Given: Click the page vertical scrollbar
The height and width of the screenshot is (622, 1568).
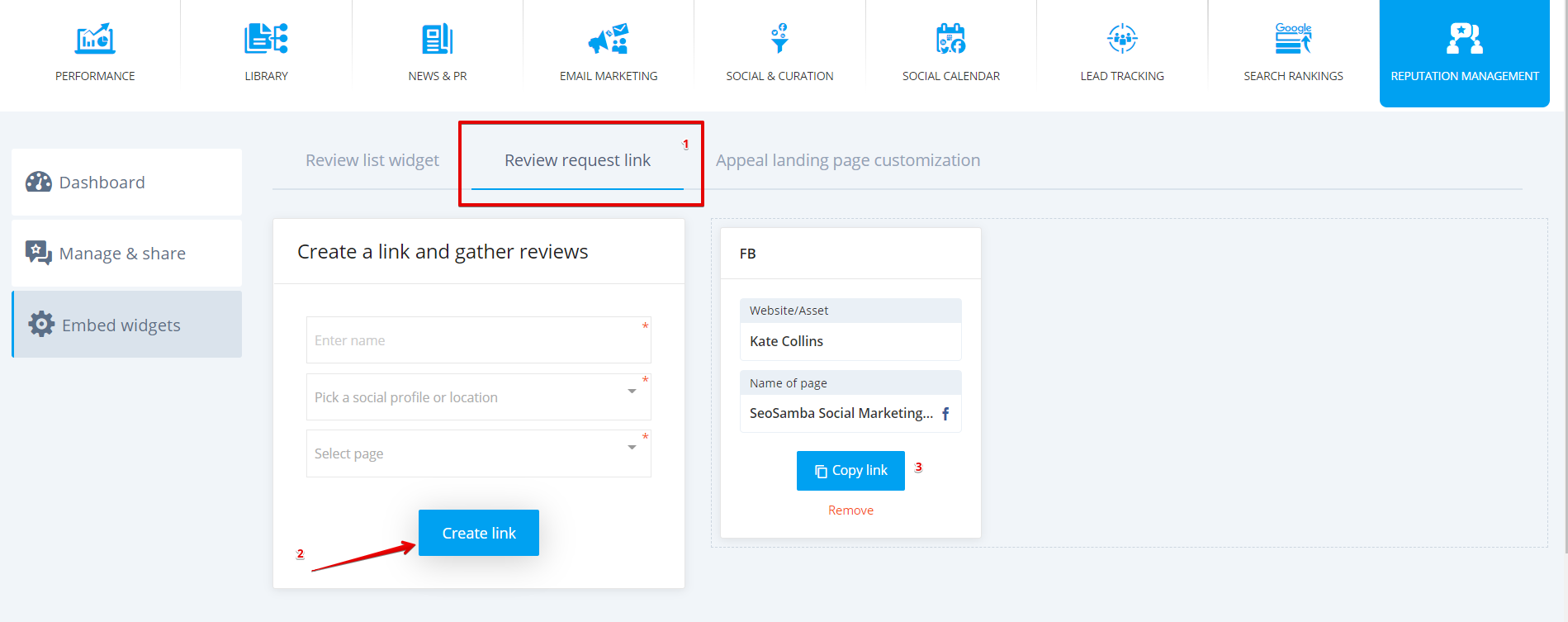Looking at the screenshot, I should pyautogui.click(x=1565, y=277).
